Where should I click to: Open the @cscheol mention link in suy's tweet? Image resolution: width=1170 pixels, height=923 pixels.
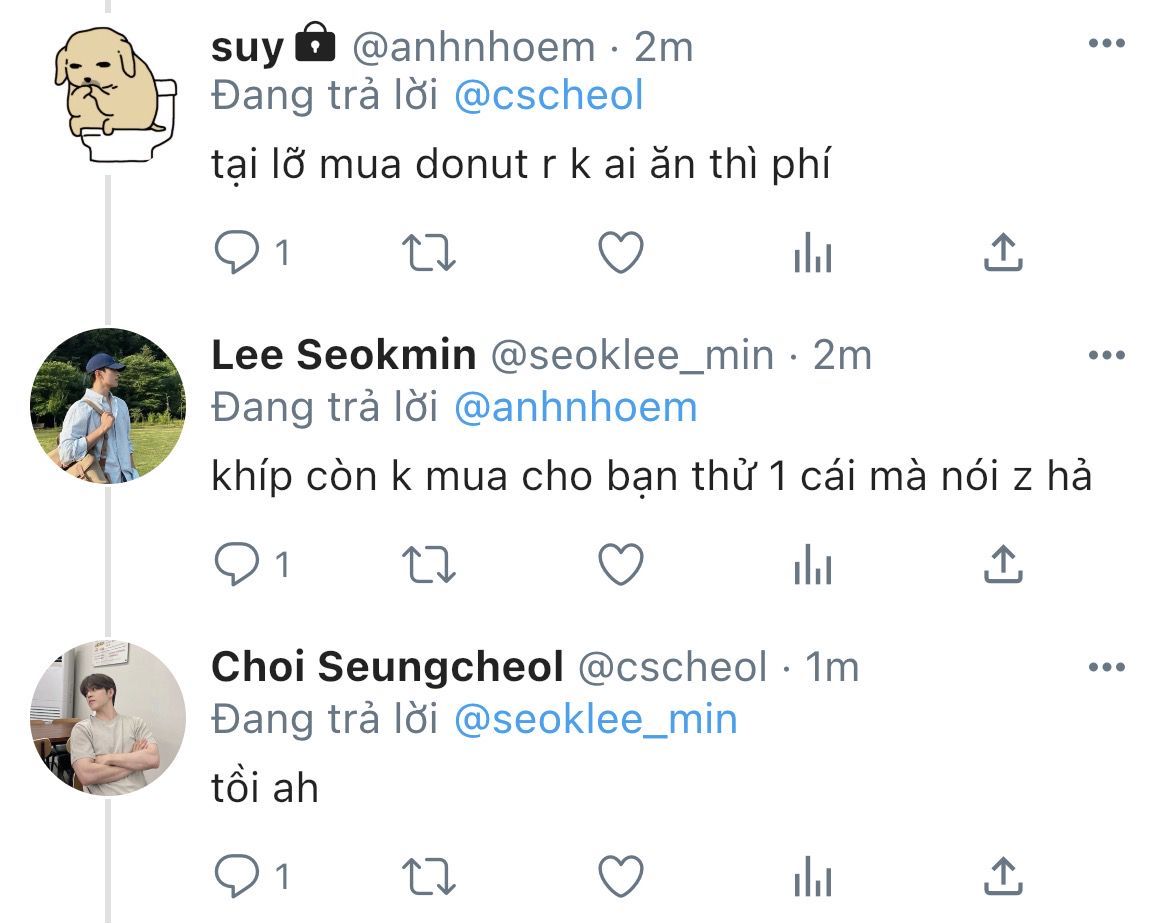pyautogui.click(x=548, y=97)
